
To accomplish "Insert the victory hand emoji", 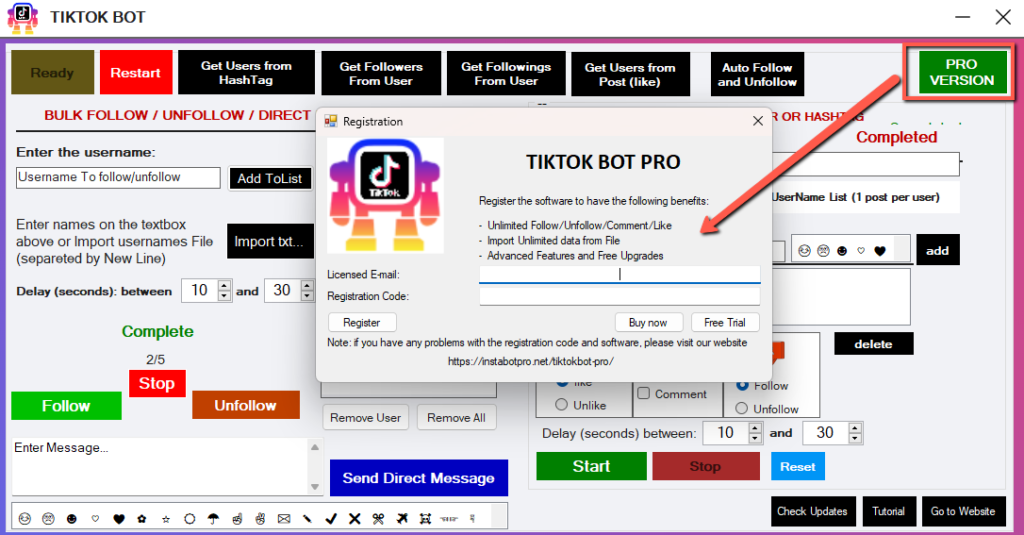I will (x=260, y=519).
